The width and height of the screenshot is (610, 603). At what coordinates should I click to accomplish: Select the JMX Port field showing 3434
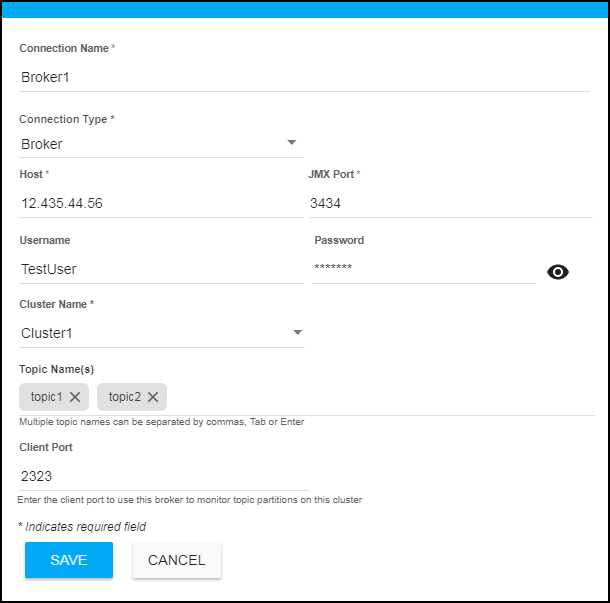coord(450,204)
